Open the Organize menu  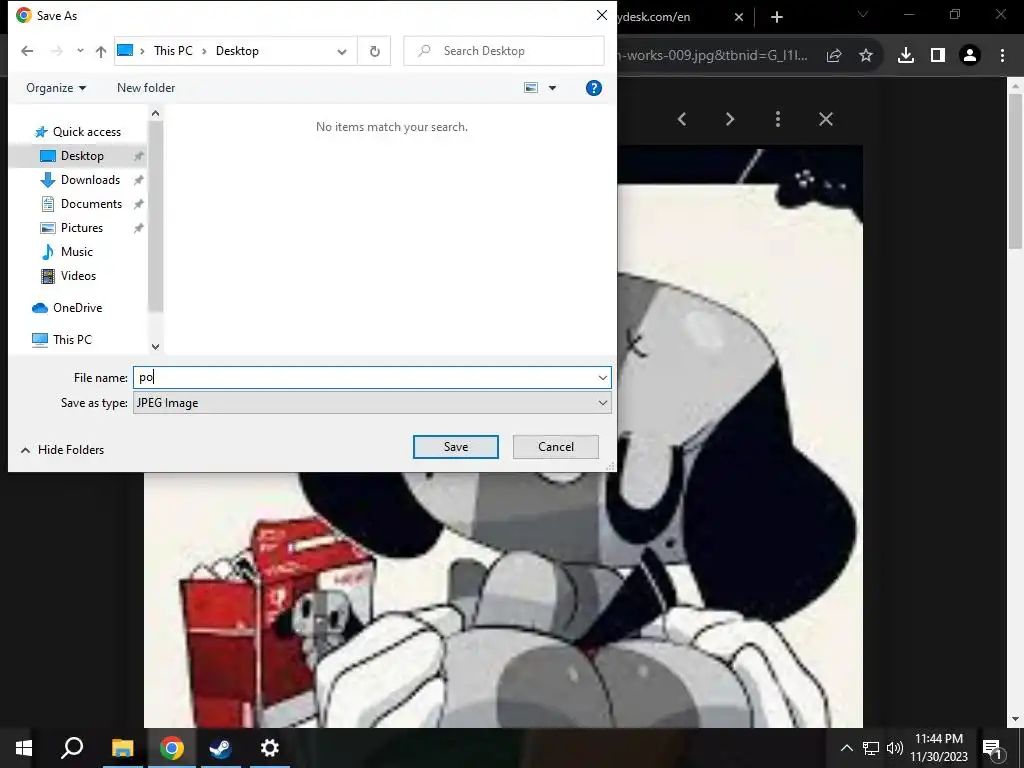click(x=56, y=88)
